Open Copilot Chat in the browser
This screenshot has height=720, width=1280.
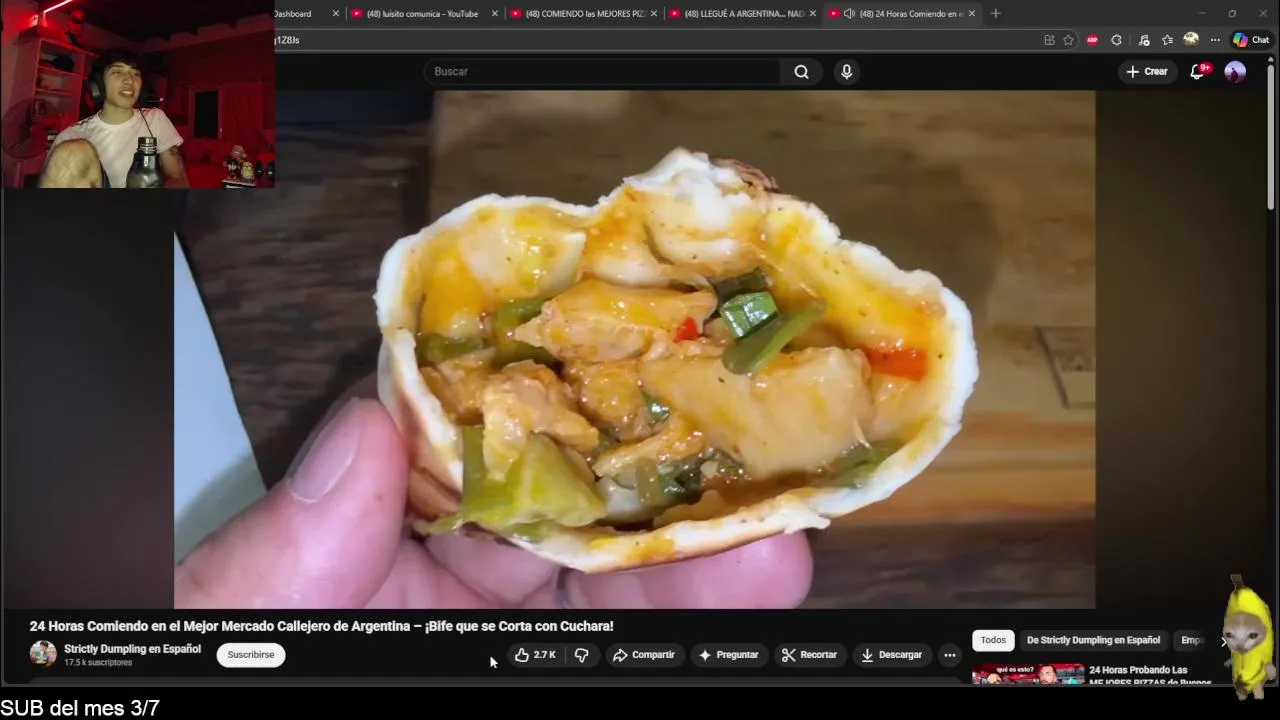click(1251, 40)
